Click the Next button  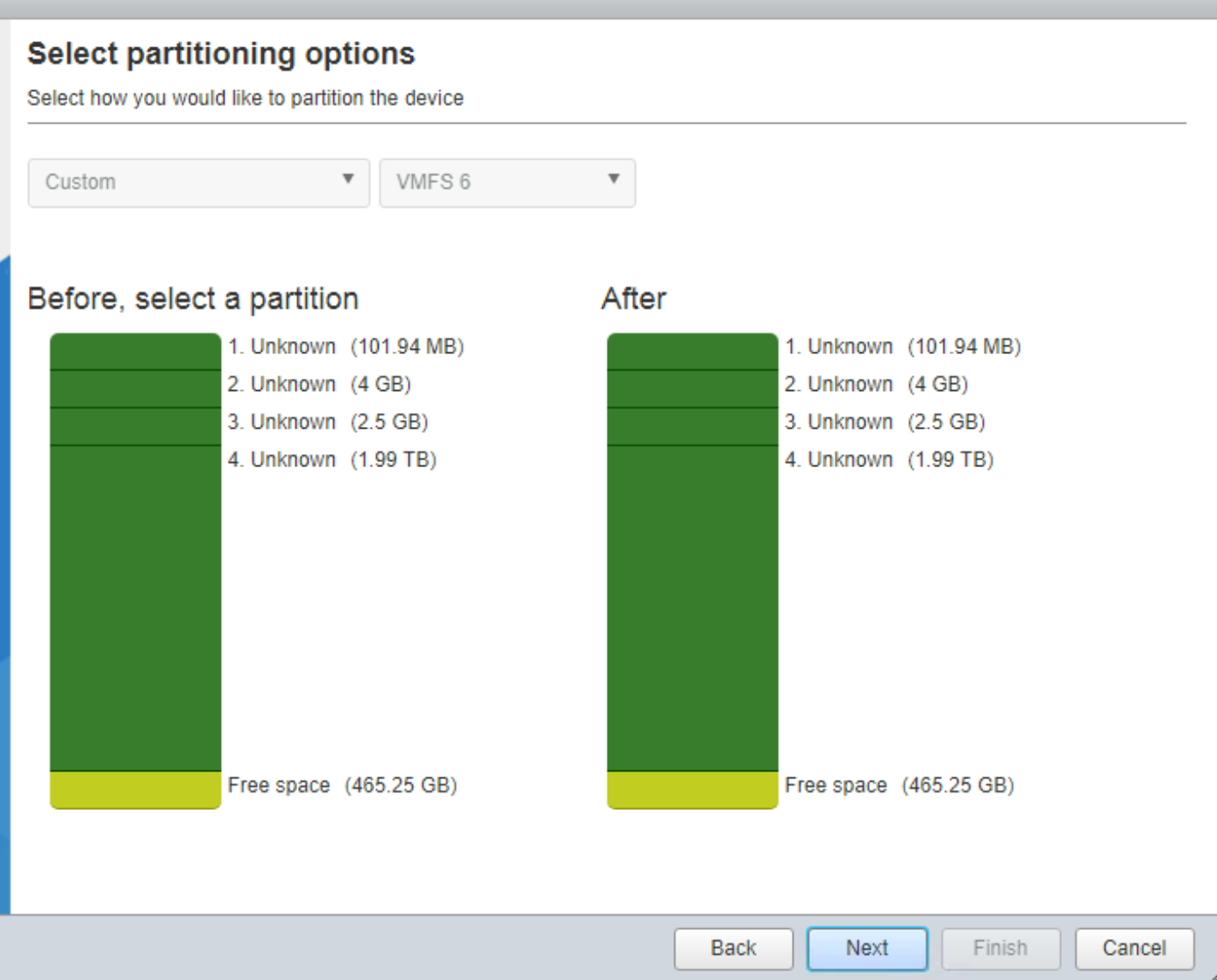(866, 948)
